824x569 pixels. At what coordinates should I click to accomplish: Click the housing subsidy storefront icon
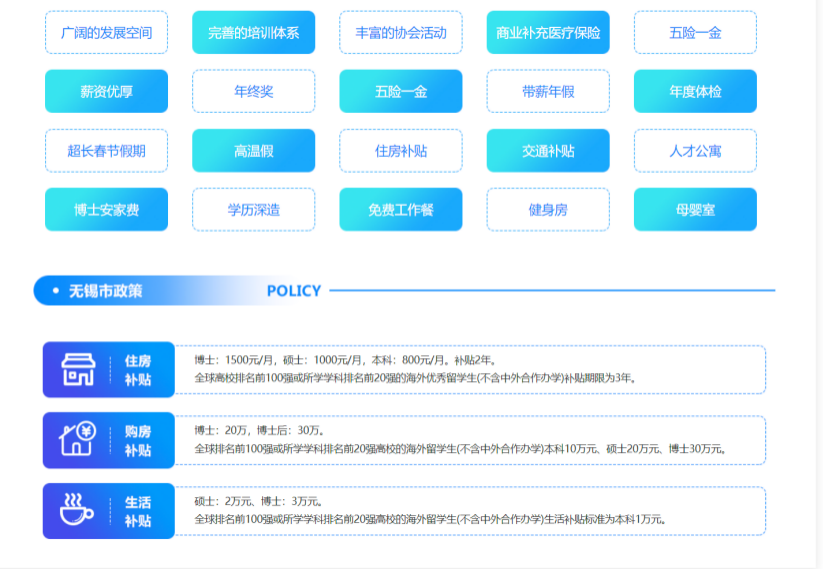point(78,369)
